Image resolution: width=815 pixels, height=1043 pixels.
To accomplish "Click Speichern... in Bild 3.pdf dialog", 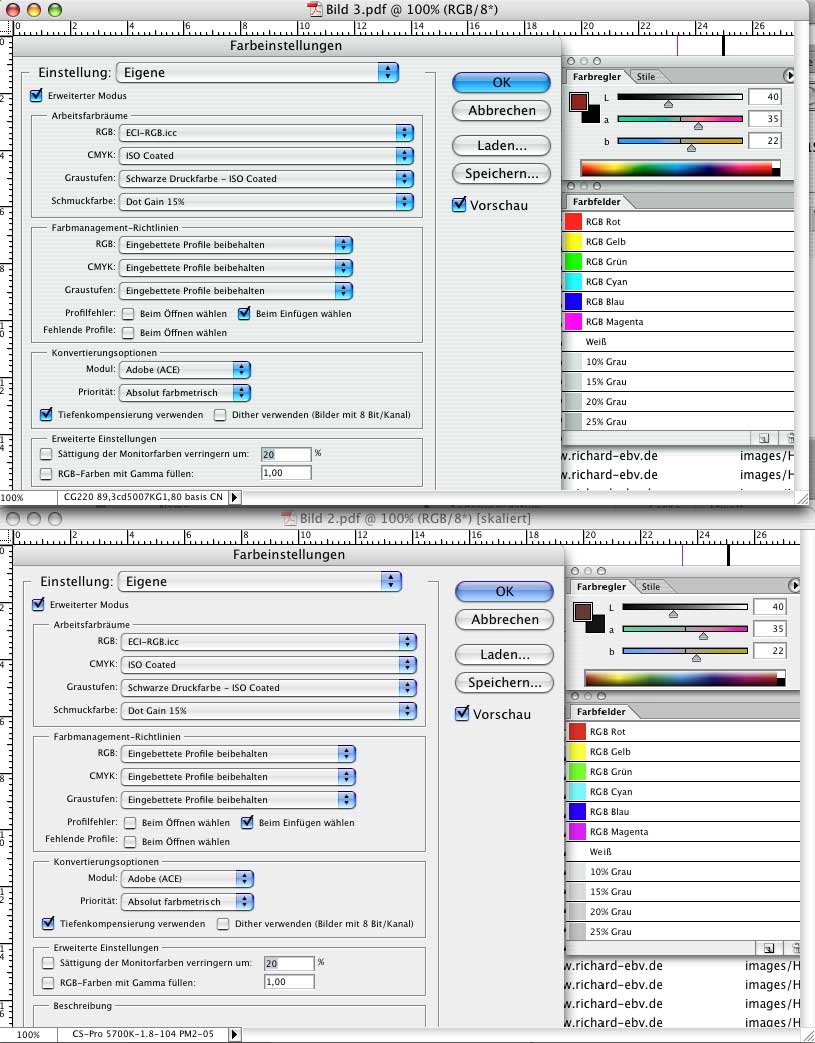I will pos(502,174).
